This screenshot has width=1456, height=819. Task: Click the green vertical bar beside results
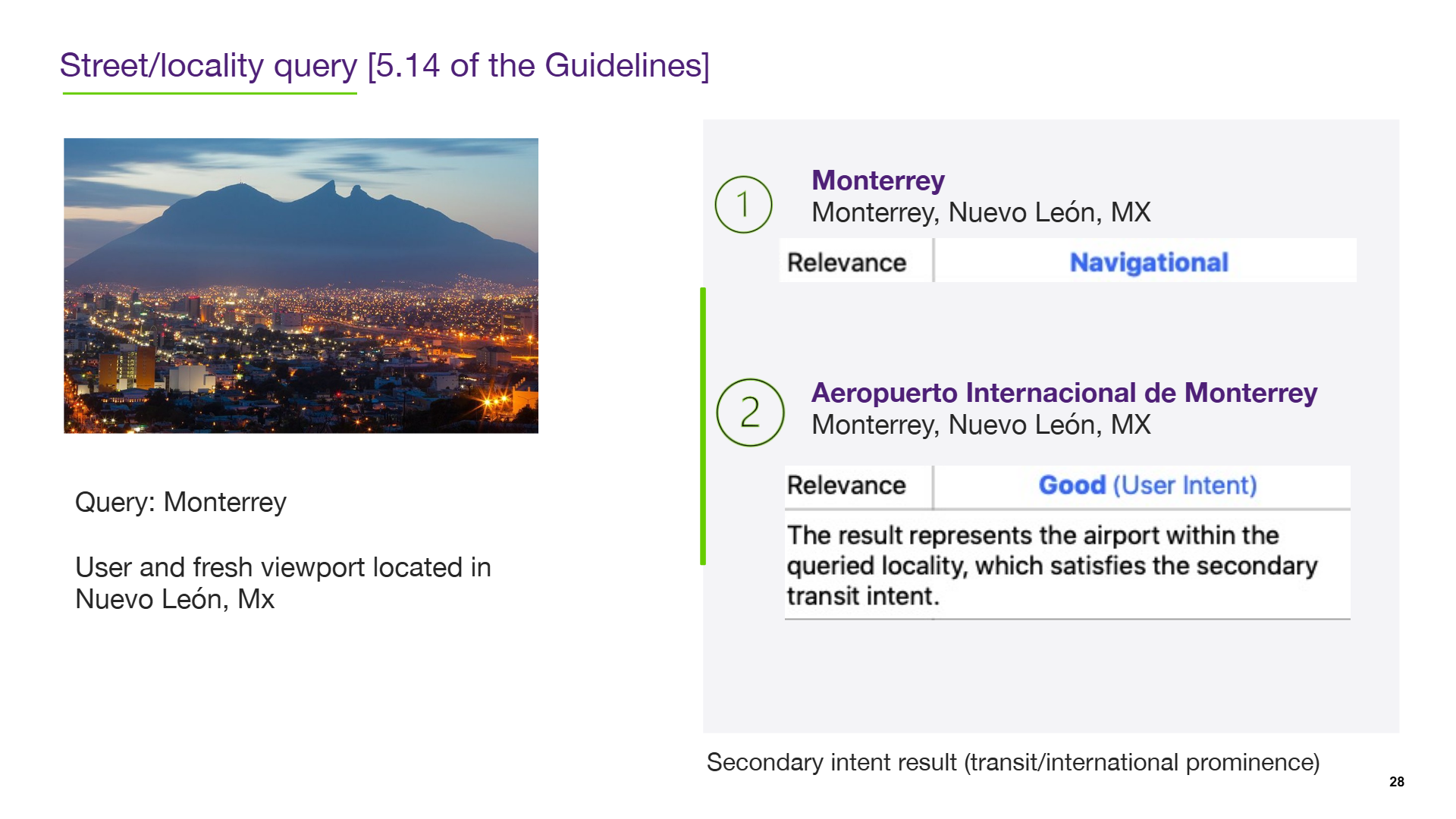click(703, 426)
